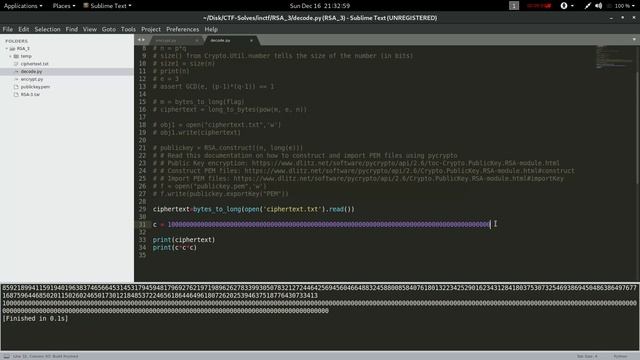Click the clock showing Sun Dec 16
Screen dimensions: 640x360
(x=320, y=6)
